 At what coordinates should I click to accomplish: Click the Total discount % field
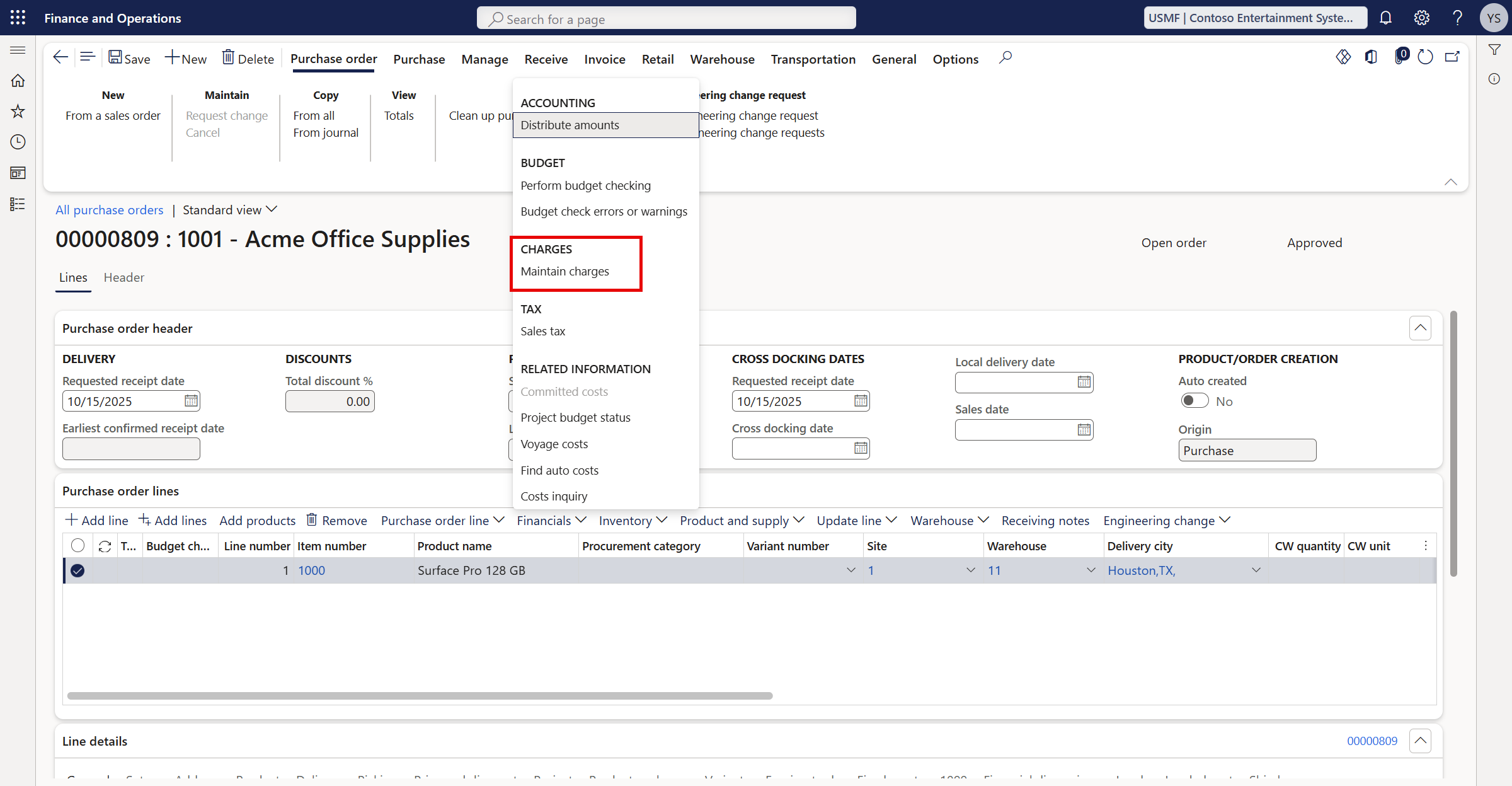[329, 402]
